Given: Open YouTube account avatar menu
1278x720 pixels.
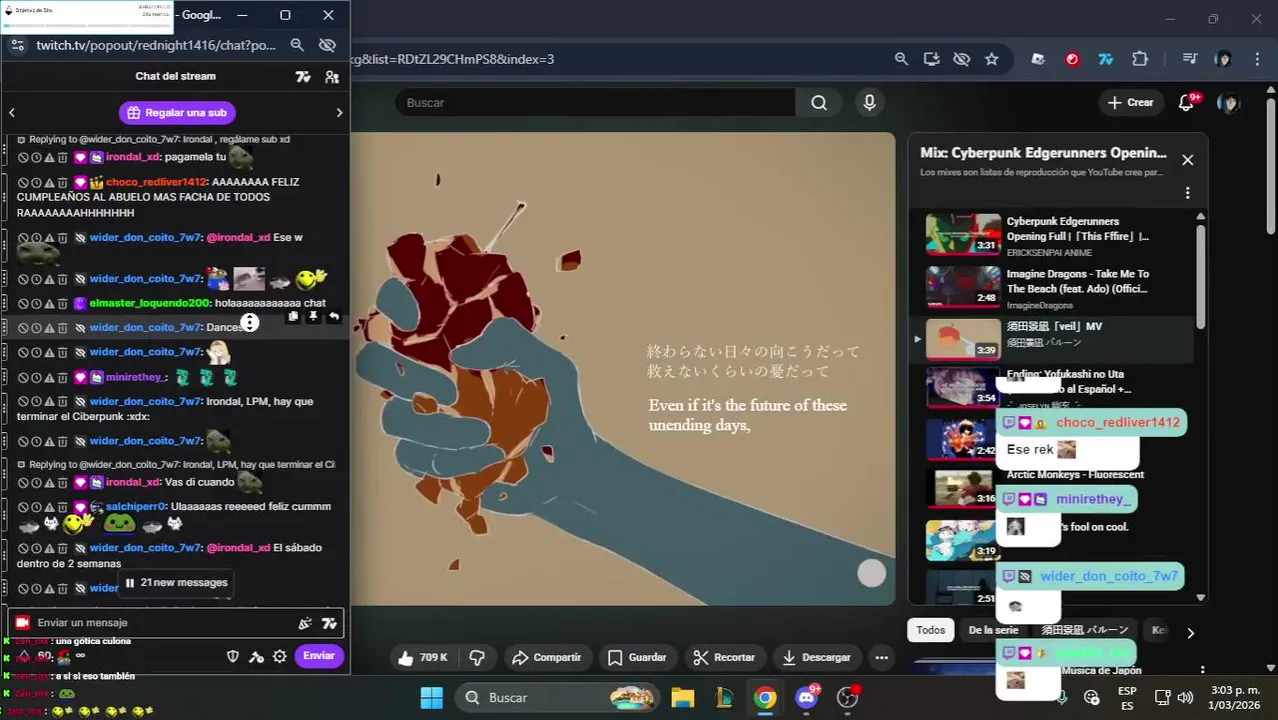Looking at the screenshot, I should (1229, 102).
